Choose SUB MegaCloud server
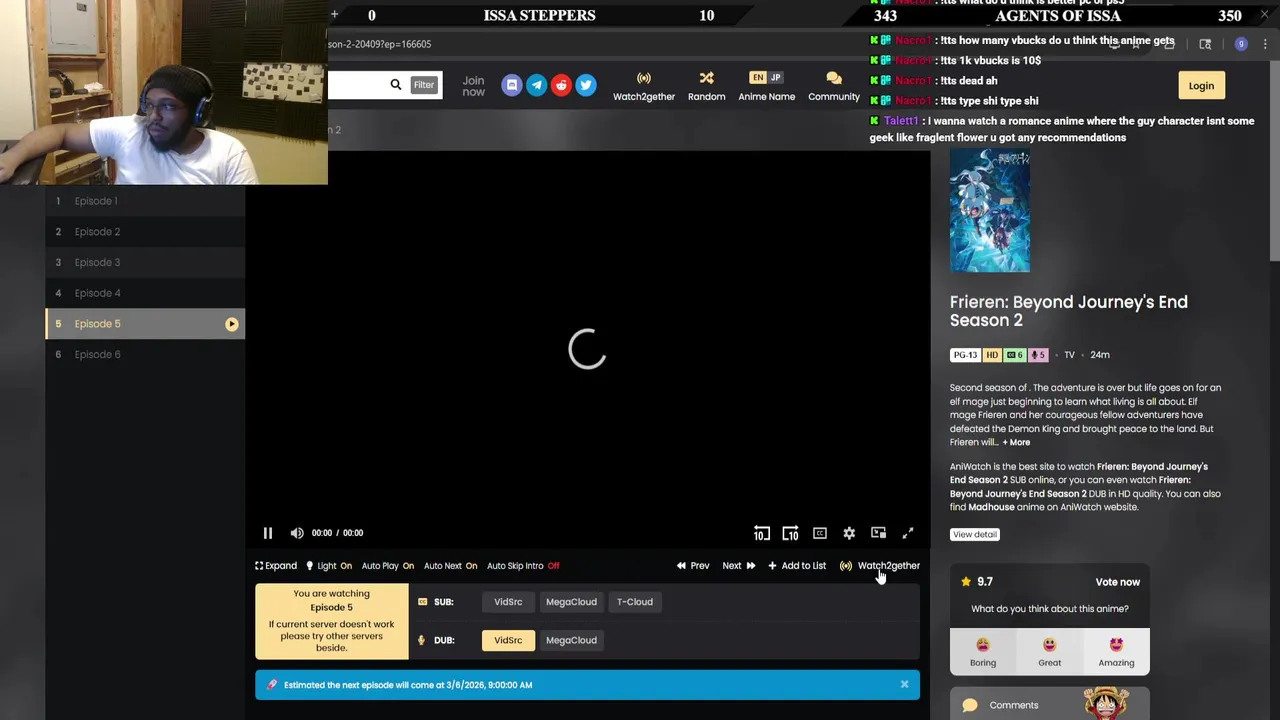This screenshot has width=1280, height=720. click(x=571, y=602)
